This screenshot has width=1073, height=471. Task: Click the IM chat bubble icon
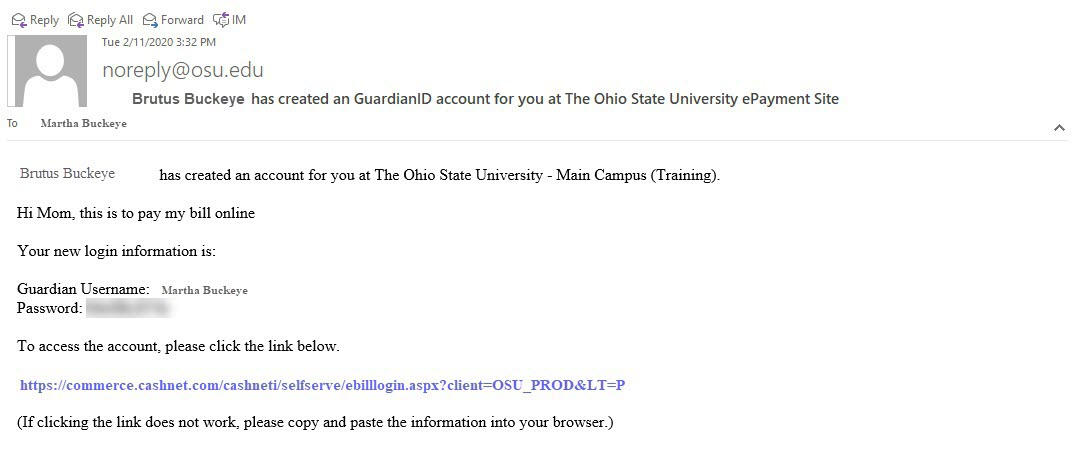pos(221,20)
